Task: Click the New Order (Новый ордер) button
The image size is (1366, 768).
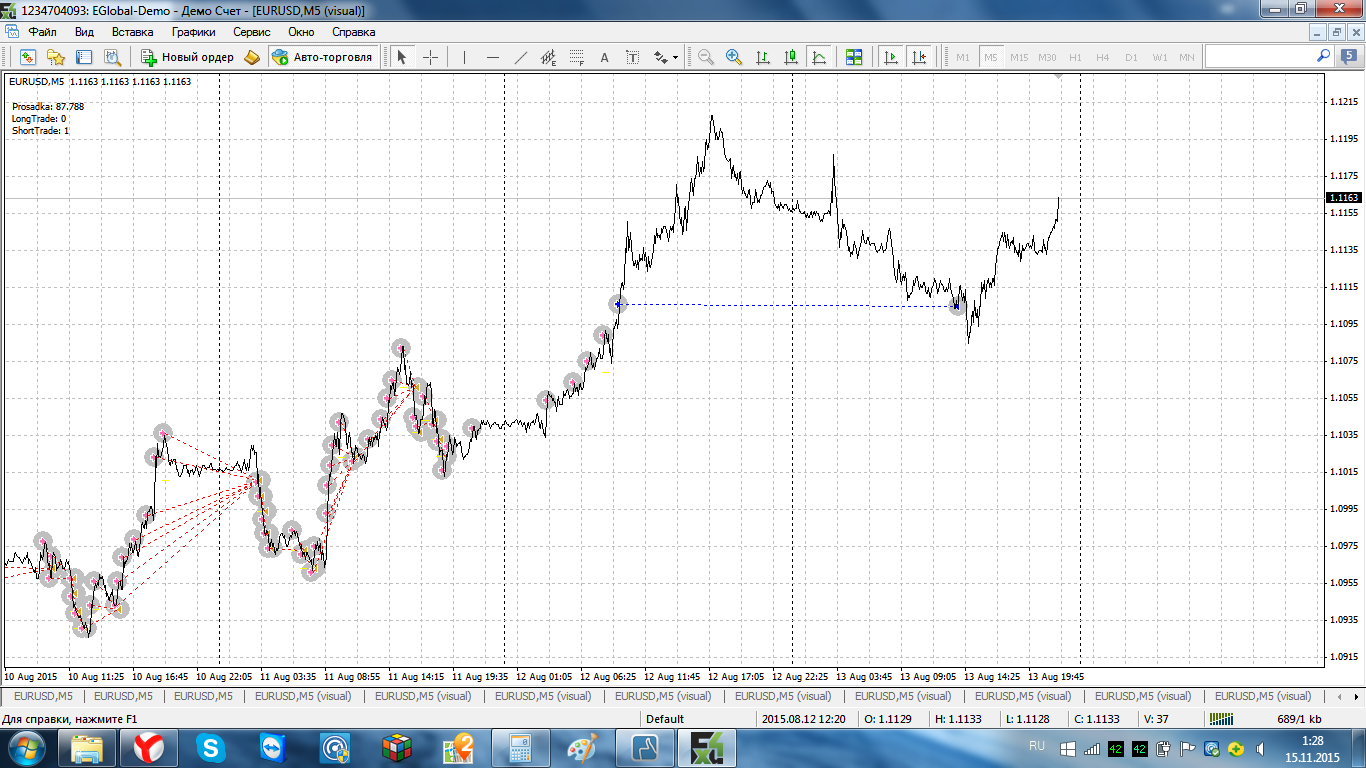Action: (x=188, y=57)
